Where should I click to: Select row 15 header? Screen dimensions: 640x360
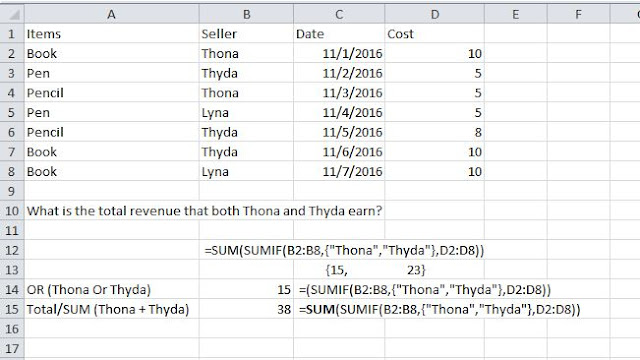tap(12, 309)
